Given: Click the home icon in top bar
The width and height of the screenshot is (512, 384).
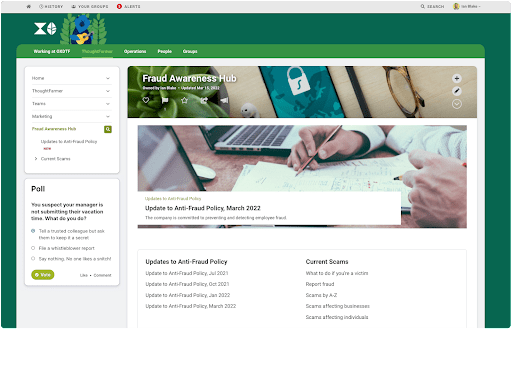Looking at the screenshot, I should tap(29, 6).
